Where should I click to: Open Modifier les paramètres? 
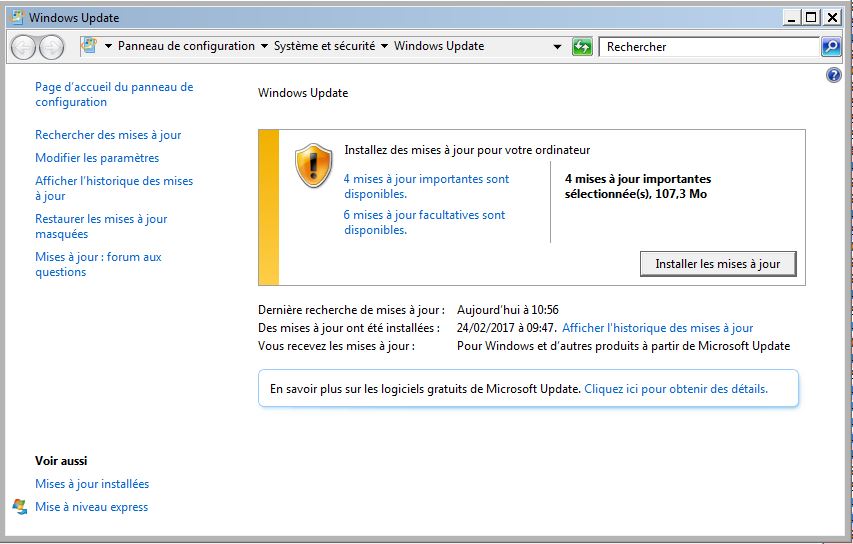97,158
